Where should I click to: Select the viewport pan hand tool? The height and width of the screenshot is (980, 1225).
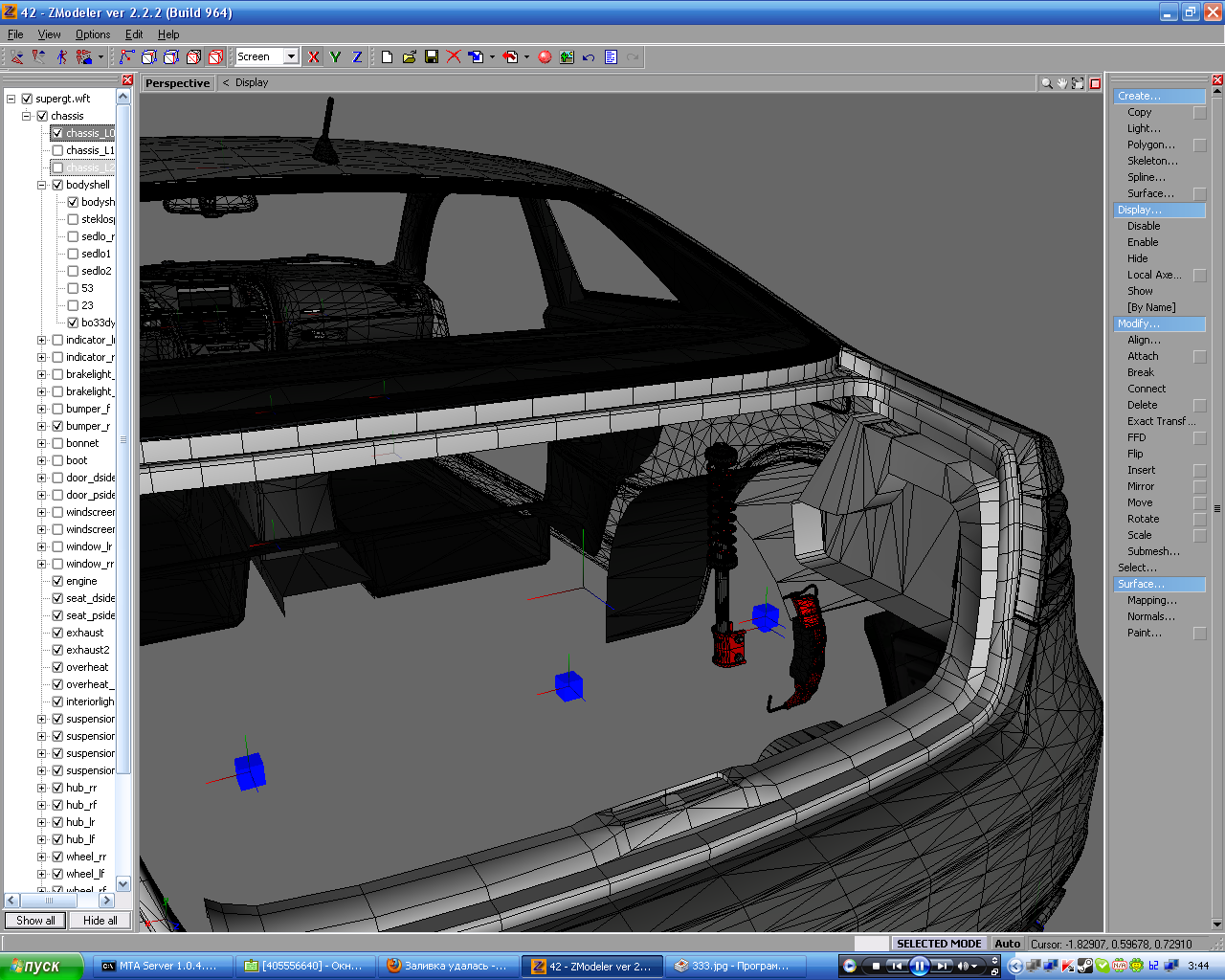click(1062, 83)
